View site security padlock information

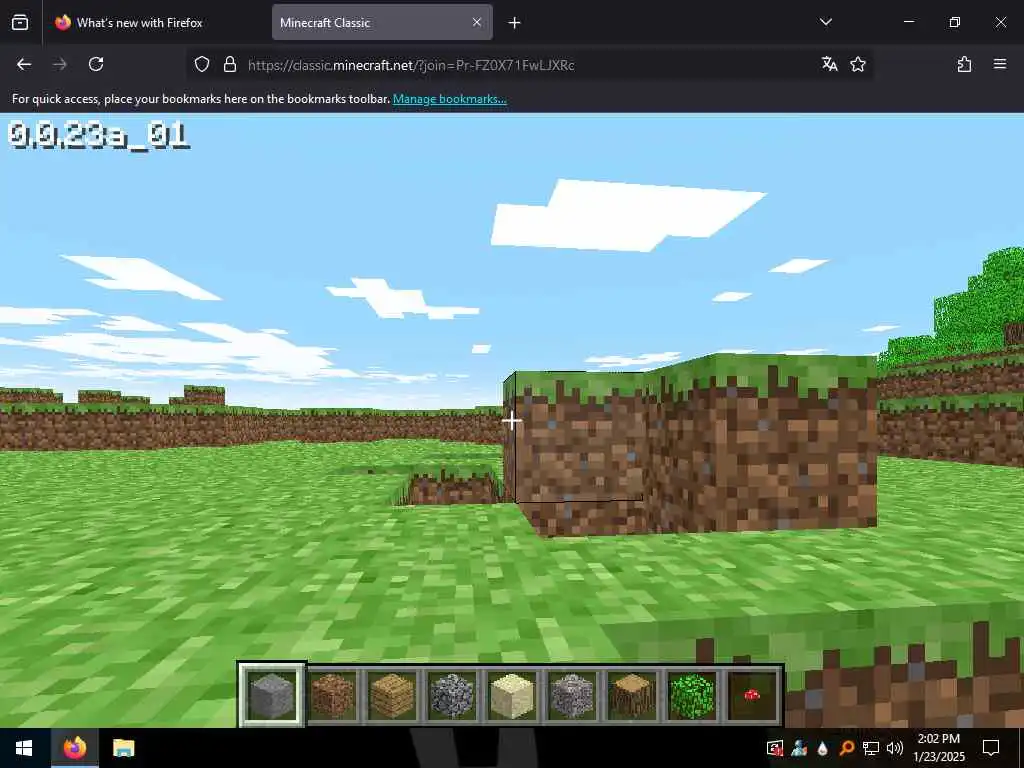(229, 64)
